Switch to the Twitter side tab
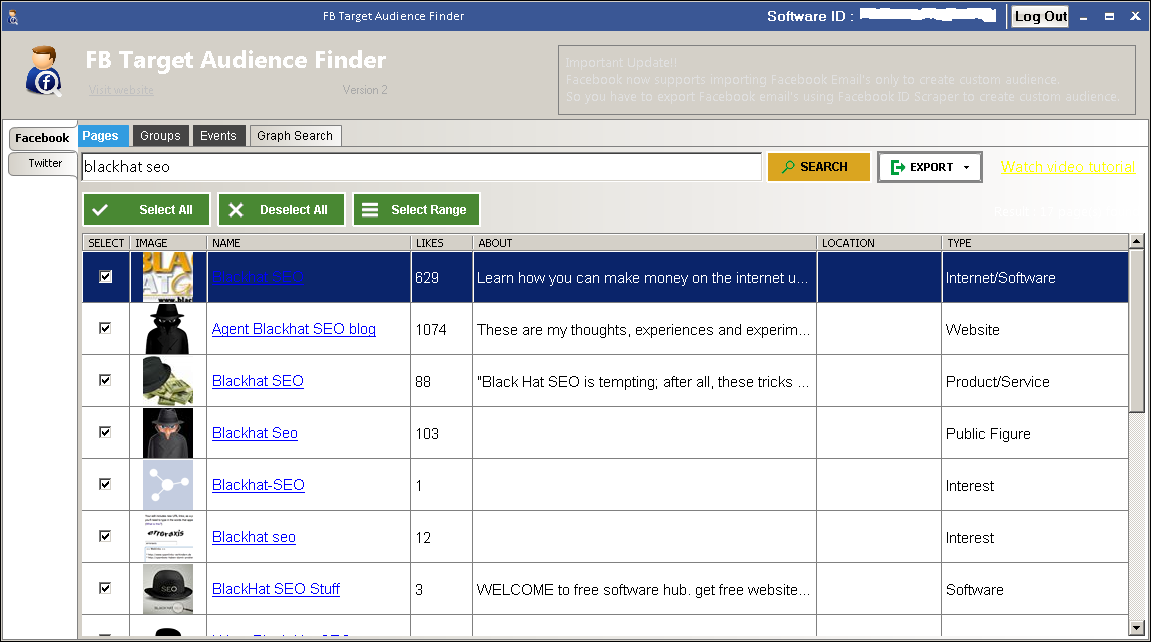The image size is (1151, 642). point(45,163)
